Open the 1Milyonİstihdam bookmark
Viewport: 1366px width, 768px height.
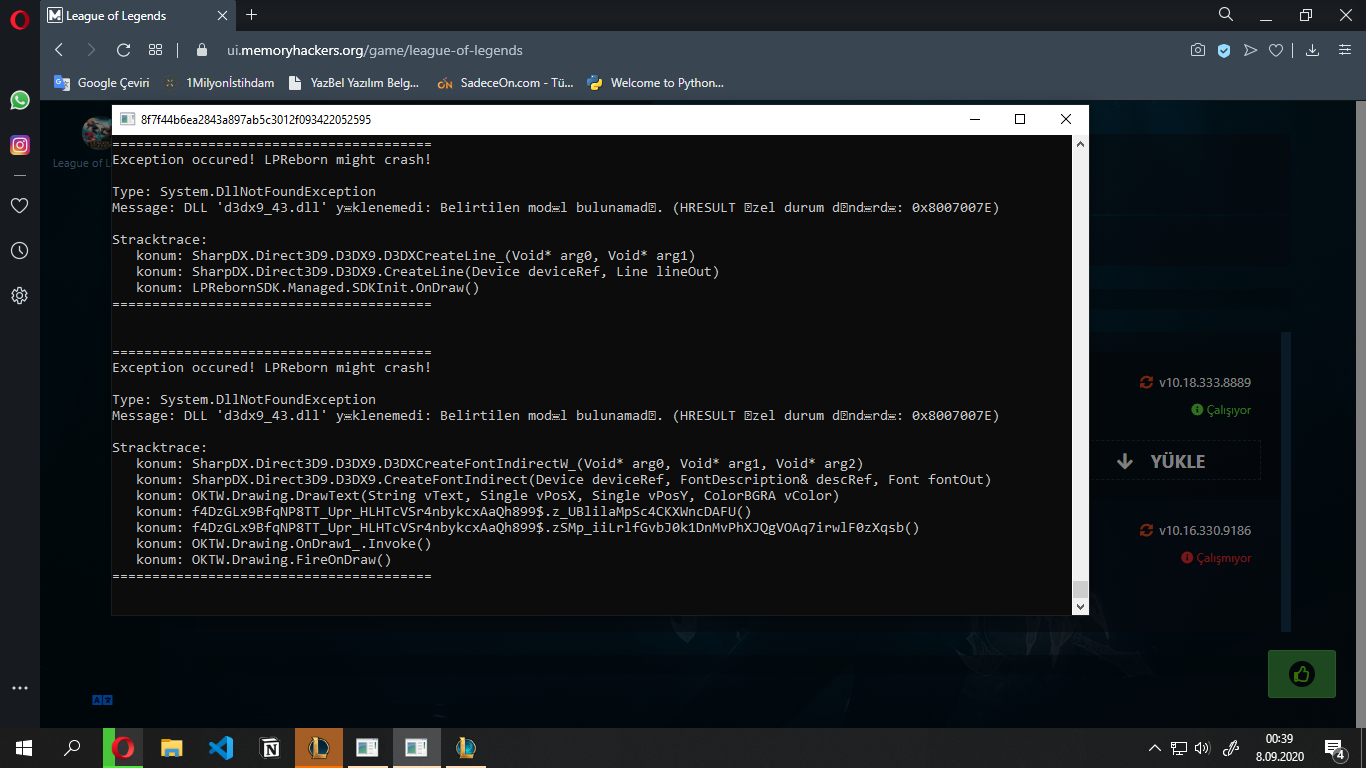(219, 83)
